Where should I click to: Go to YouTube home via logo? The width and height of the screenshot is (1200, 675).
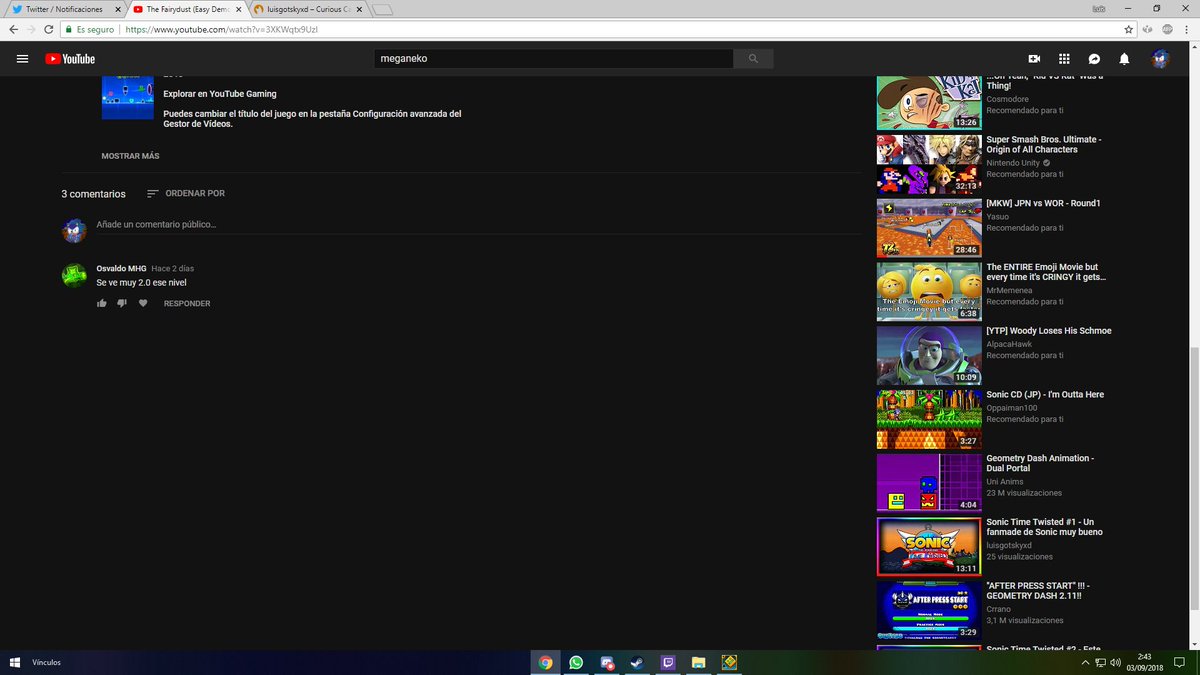[70, 59]
